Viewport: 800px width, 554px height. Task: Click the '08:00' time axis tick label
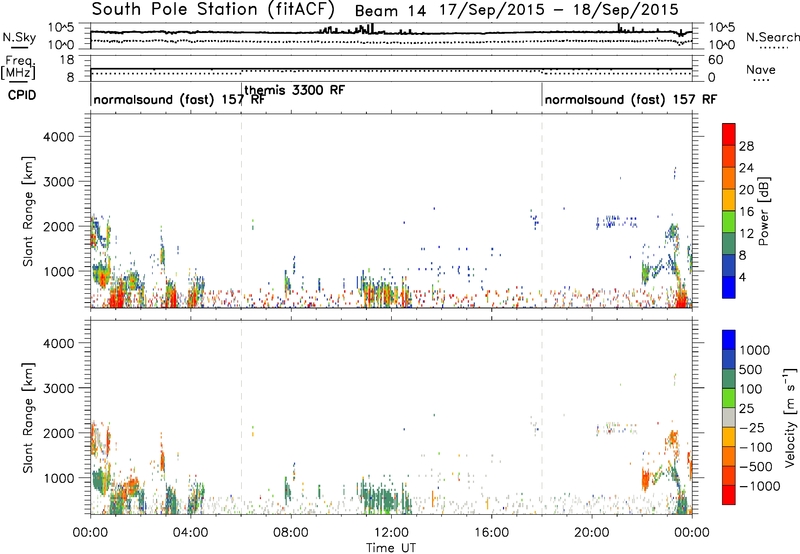tap(291, 533)
